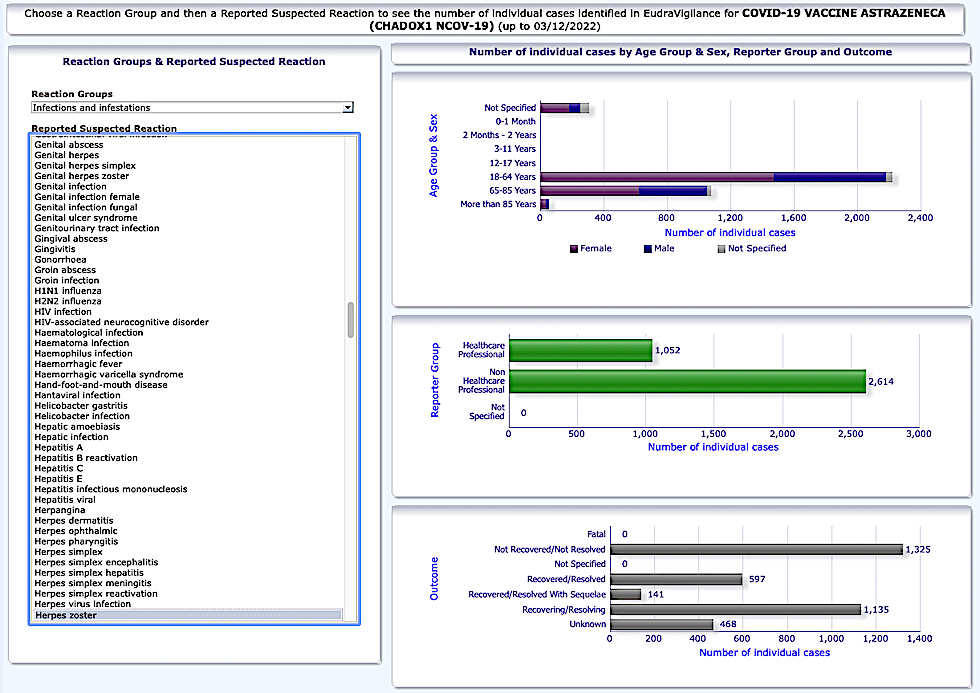Choose 'Haematoma infection' reaction

(82, 343)
